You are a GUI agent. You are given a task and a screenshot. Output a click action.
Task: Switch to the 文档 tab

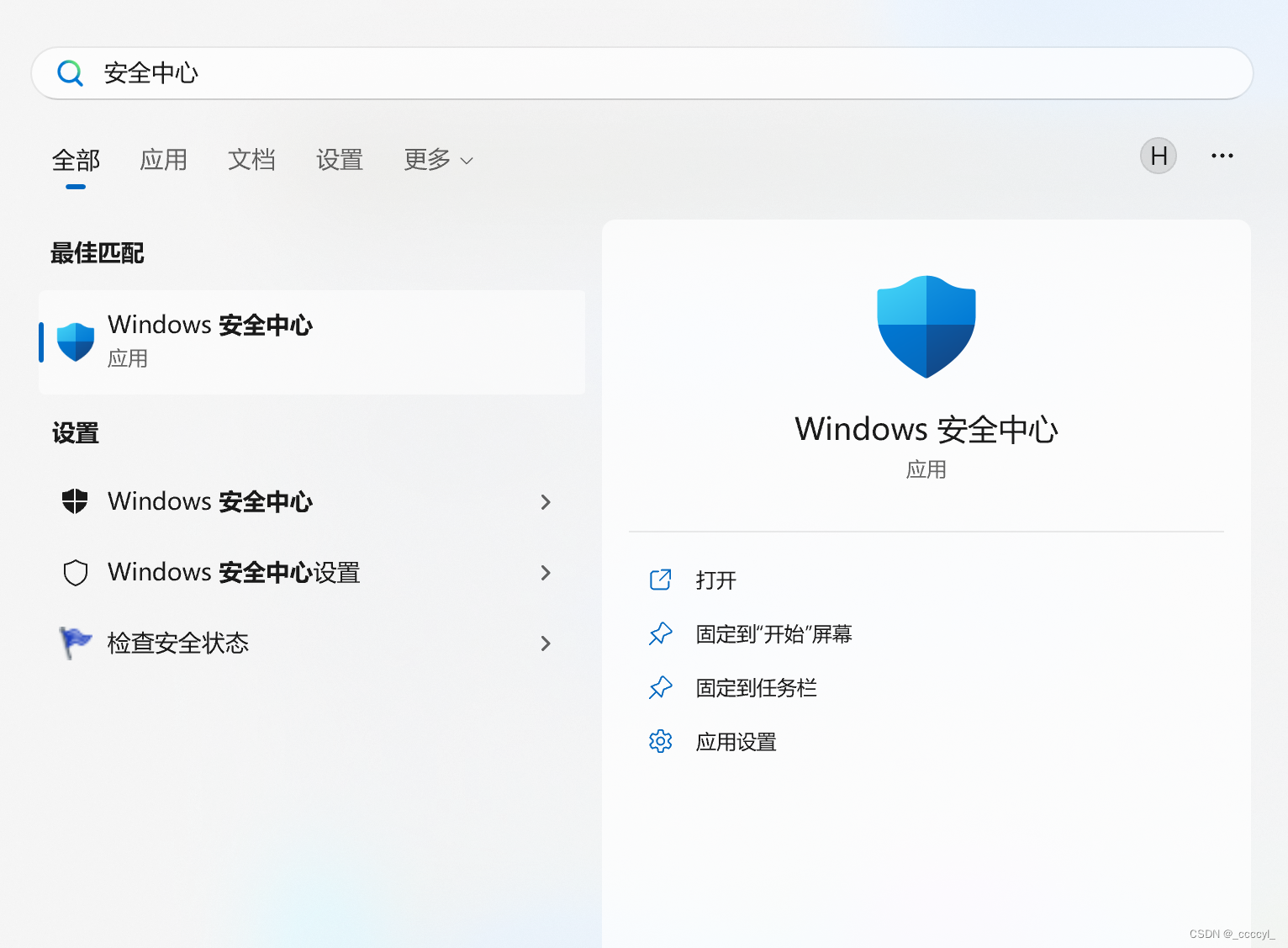click(x=251, y=160)
